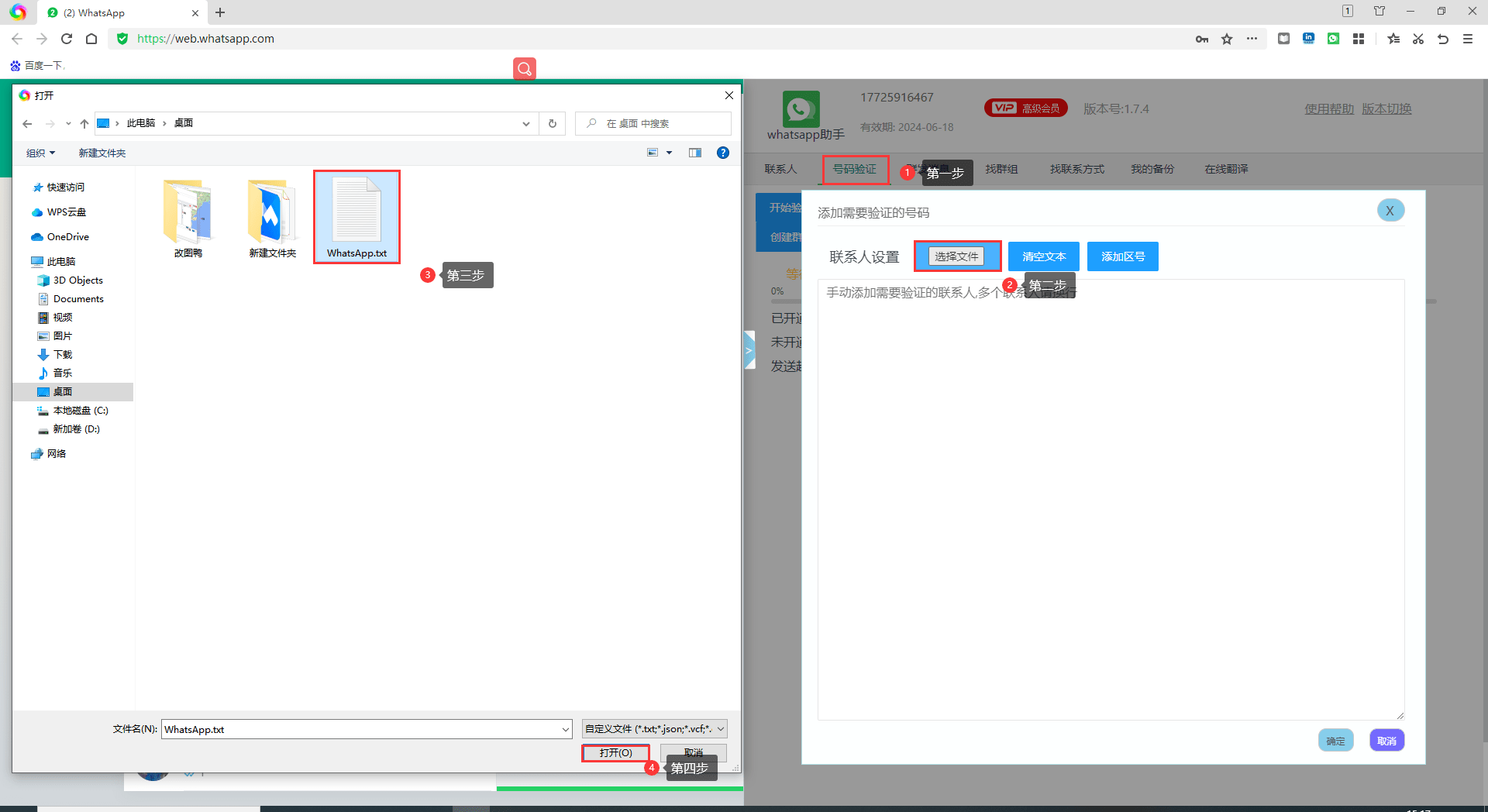Open a new browser tab

click(220, 12)
